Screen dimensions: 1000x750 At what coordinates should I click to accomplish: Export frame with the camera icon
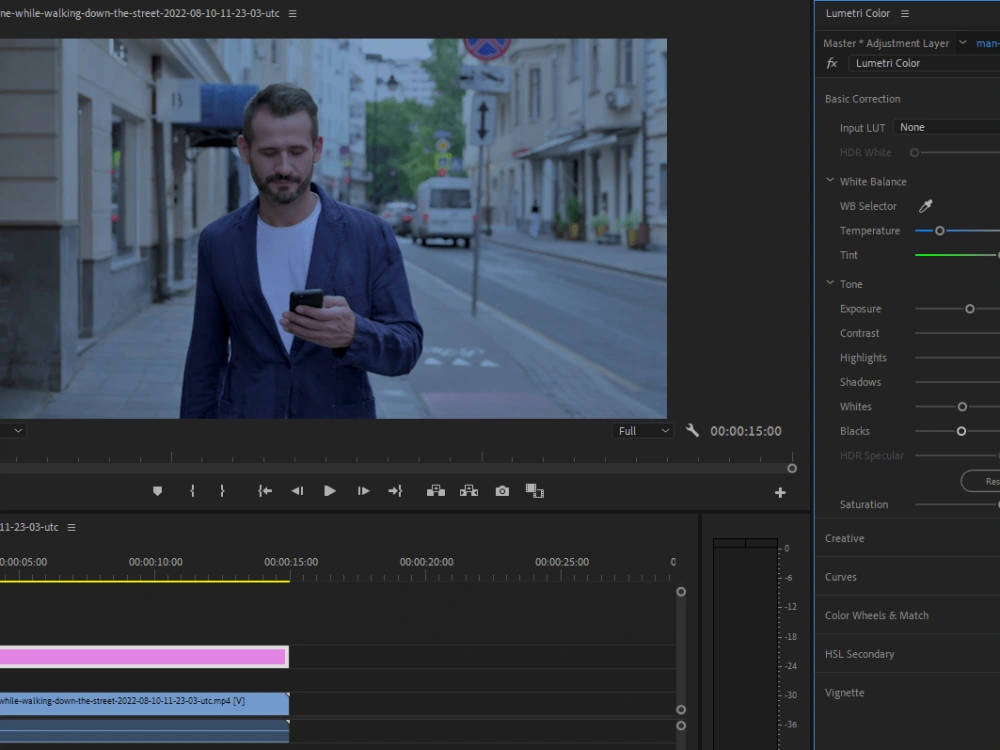click(503, 491)
